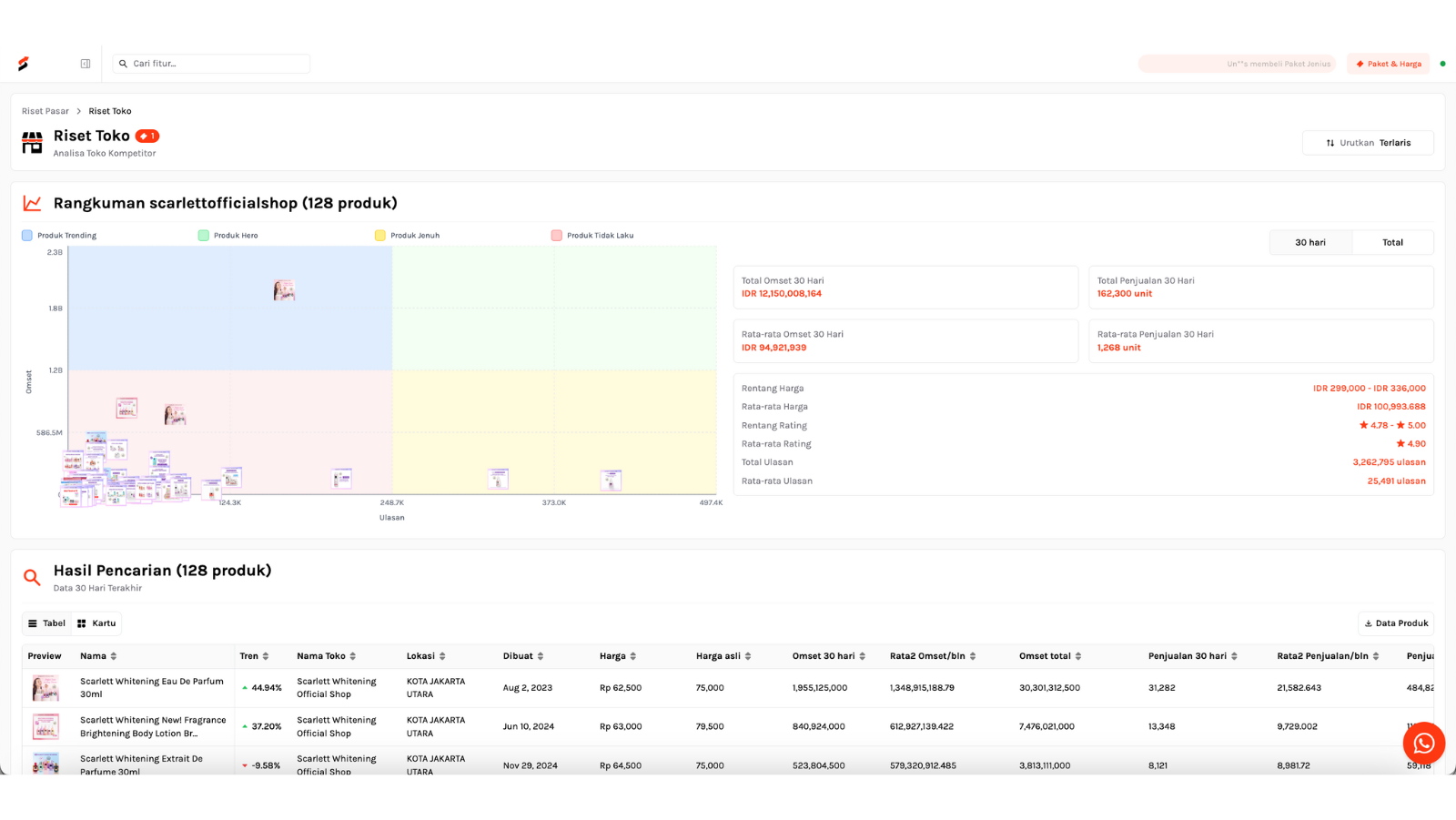Sort by Tren column arrows

(266, 656)
